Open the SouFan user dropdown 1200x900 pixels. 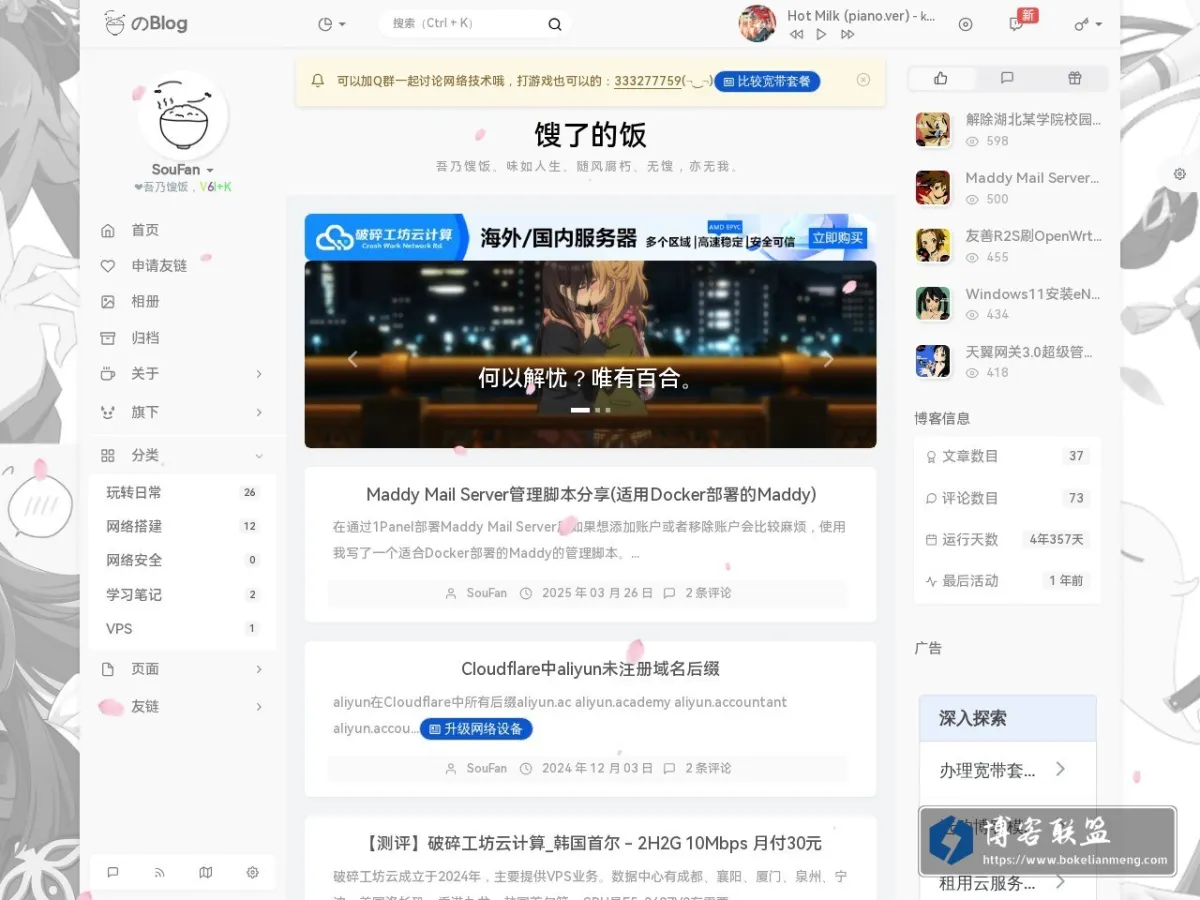[182, 170]
